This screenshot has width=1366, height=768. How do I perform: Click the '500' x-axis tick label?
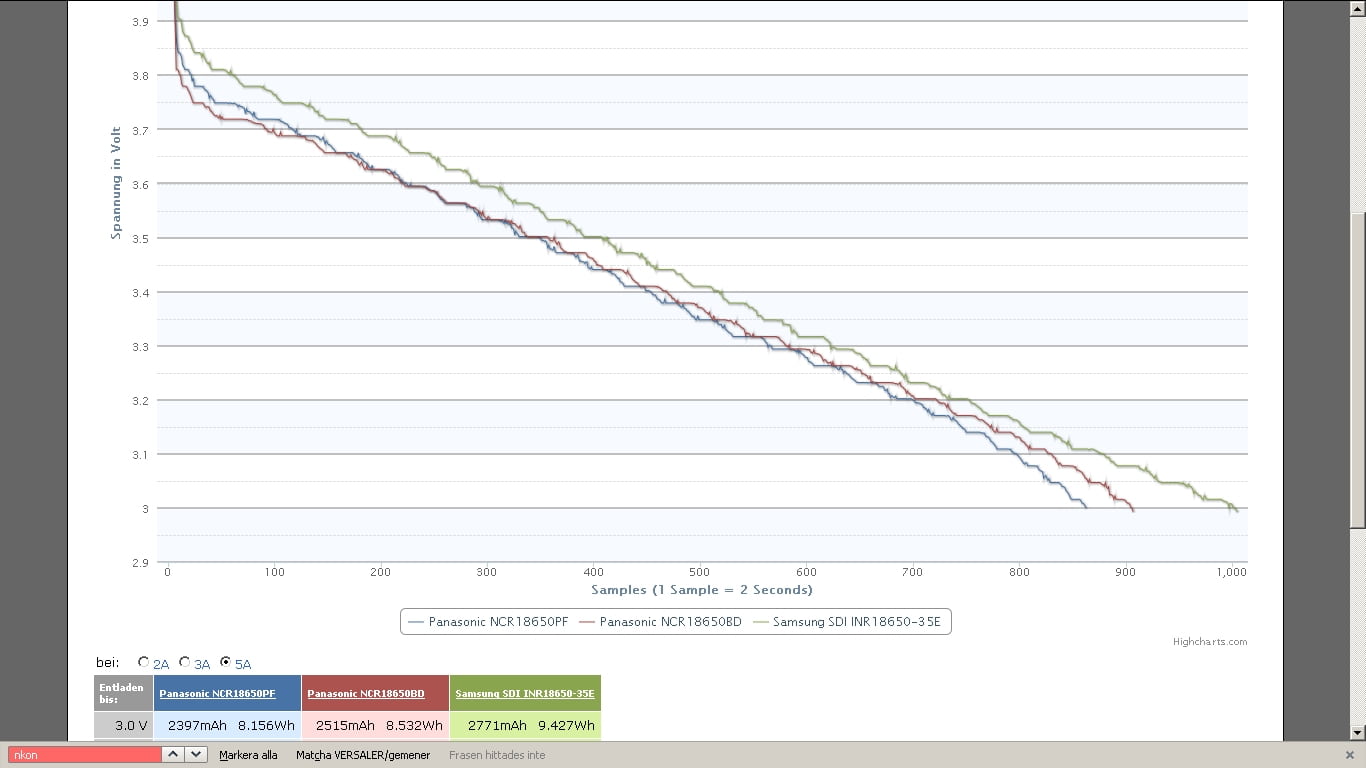tap(699, 572)
